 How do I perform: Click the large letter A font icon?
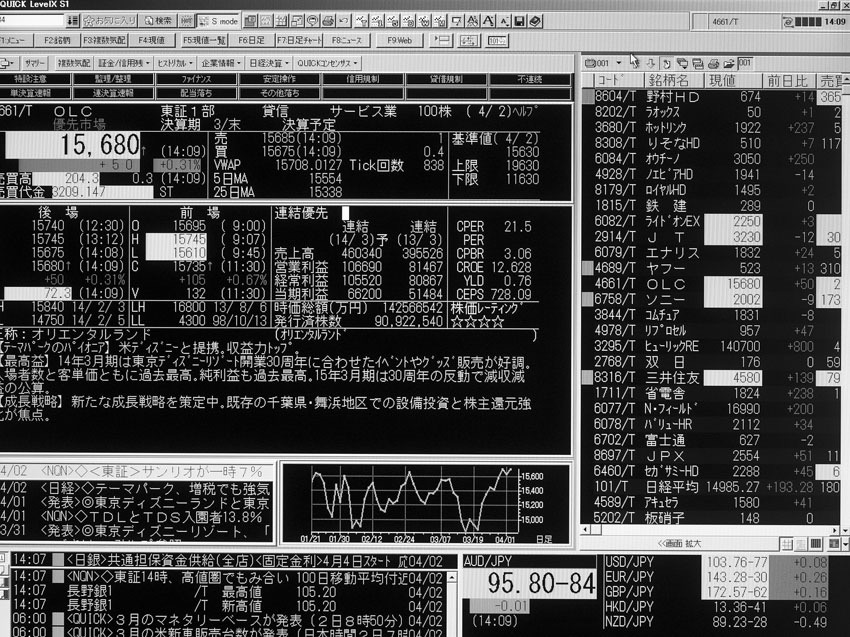click(x=488, y=21)
